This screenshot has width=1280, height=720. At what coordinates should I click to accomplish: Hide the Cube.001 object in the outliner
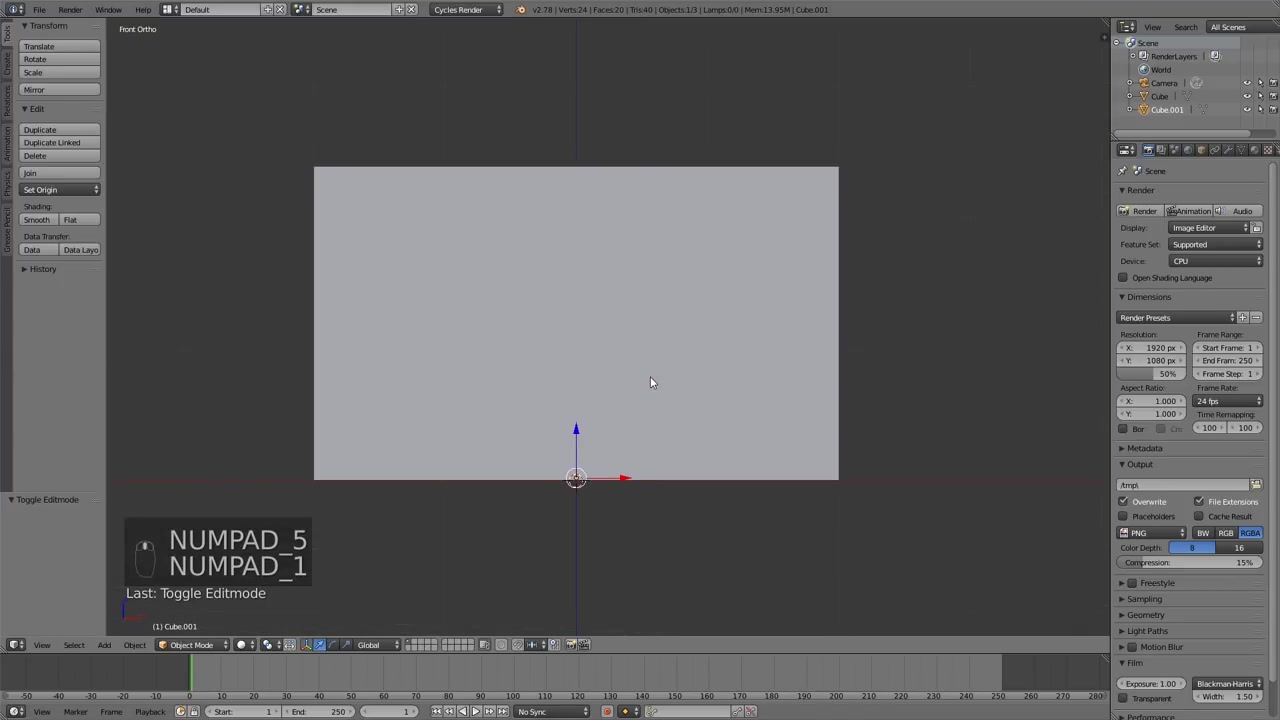[x=1247, y=109]
